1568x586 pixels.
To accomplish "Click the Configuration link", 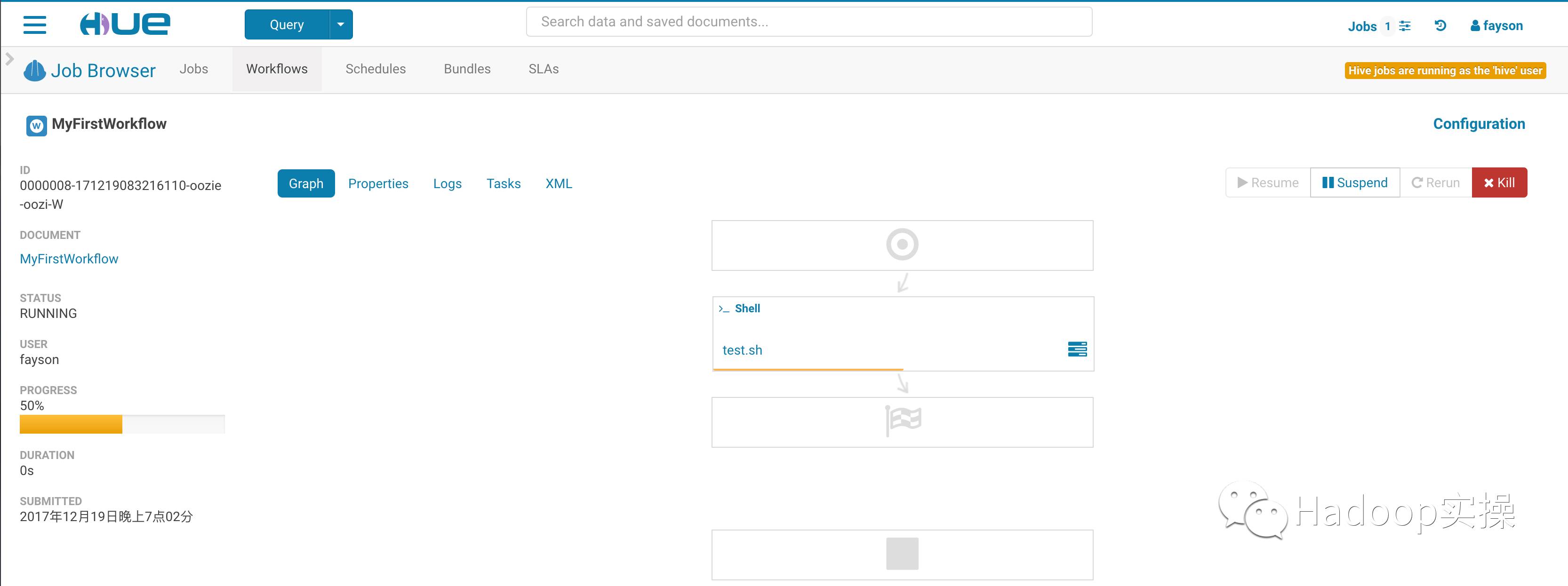I will click(x=1479, y=124).
